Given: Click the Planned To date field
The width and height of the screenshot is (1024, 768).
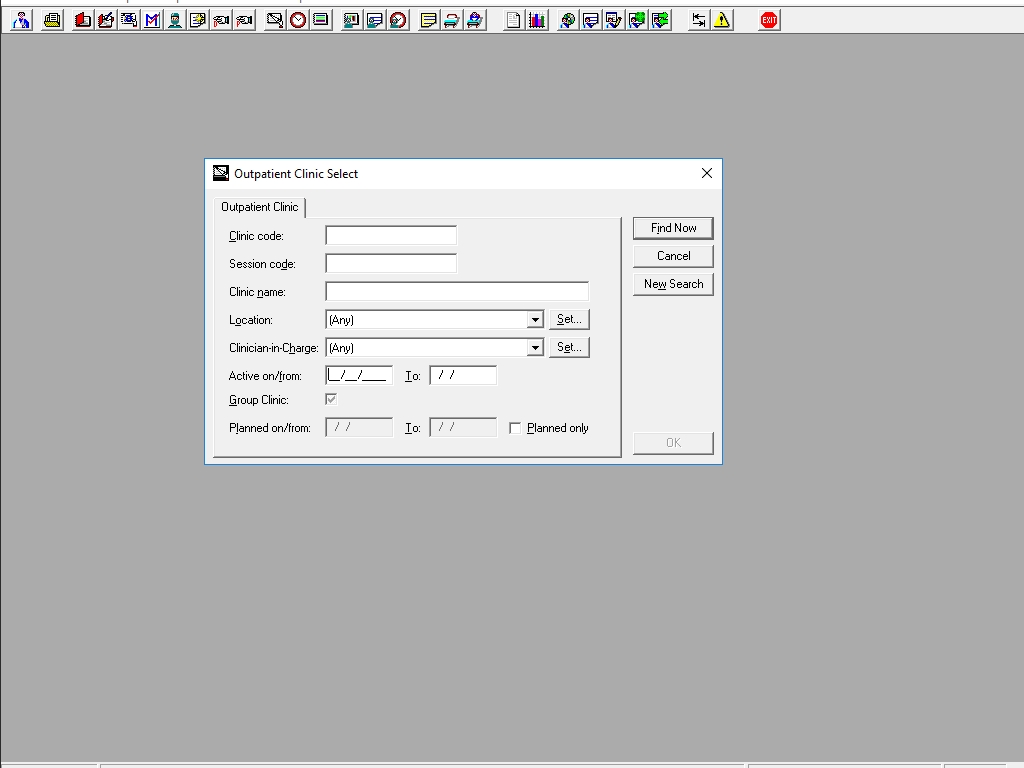Looking at the screenshot, I should (463, 428).
